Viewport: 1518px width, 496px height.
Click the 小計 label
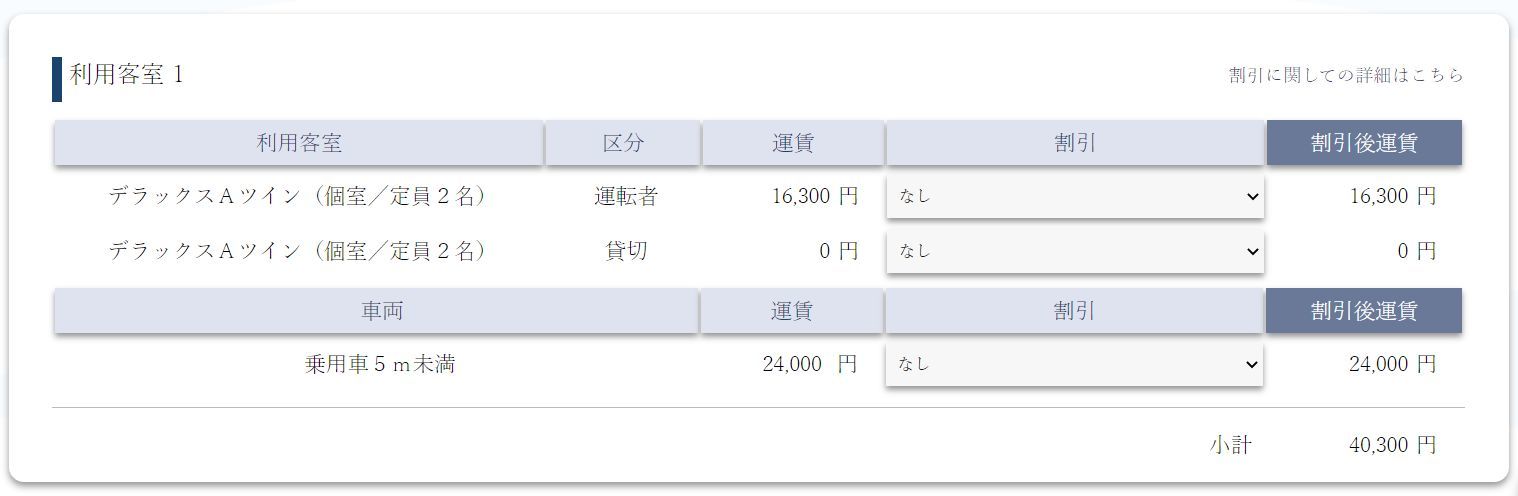1230,445
